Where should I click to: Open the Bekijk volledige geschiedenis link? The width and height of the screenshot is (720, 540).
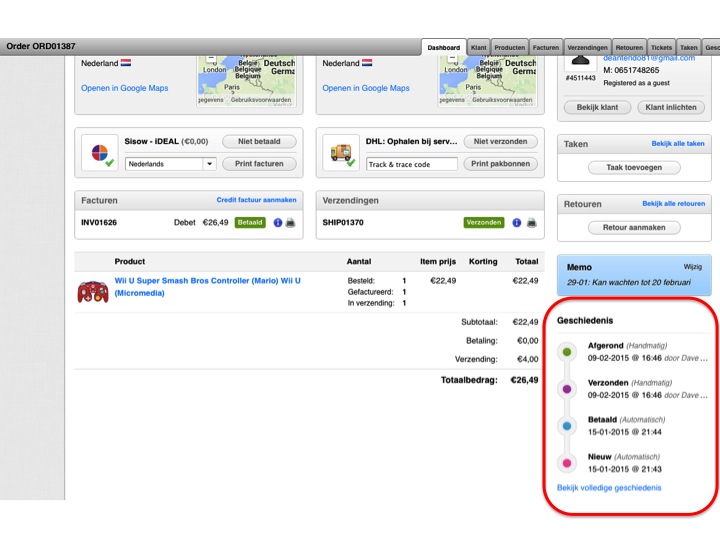609,488
